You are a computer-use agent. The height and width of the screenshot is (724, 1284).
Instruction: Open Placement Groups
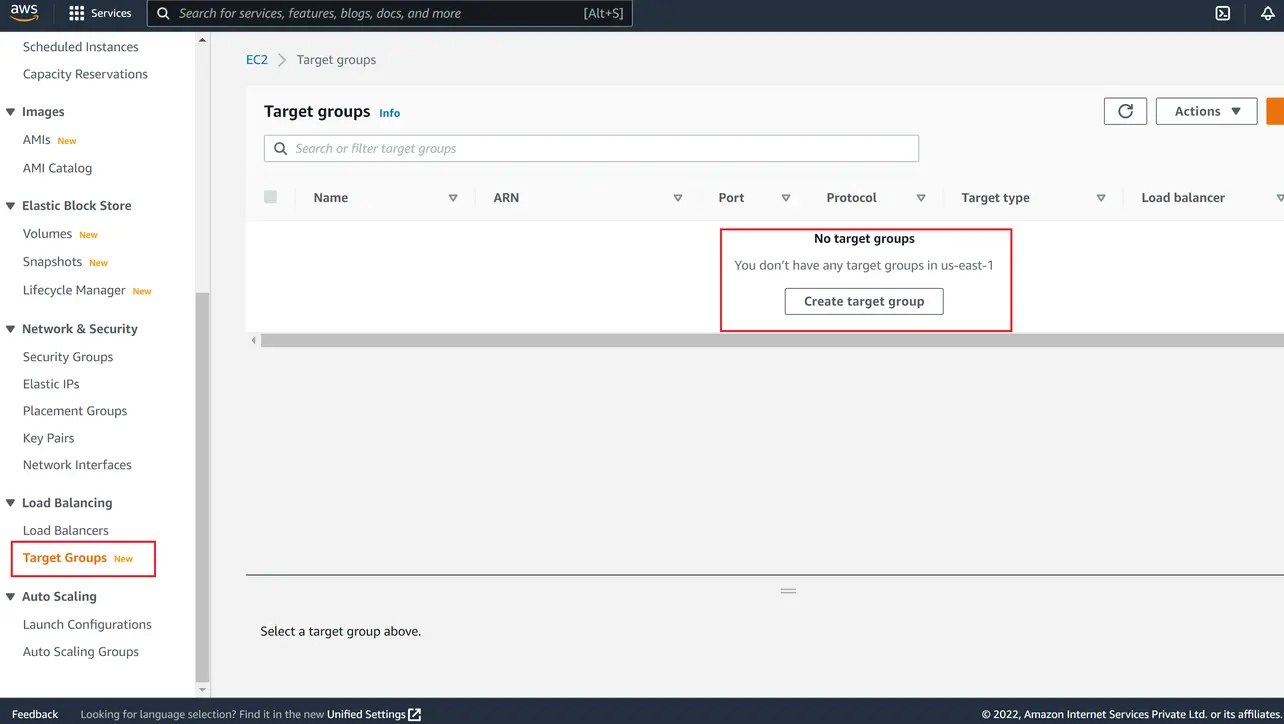[x=75, y=411]
